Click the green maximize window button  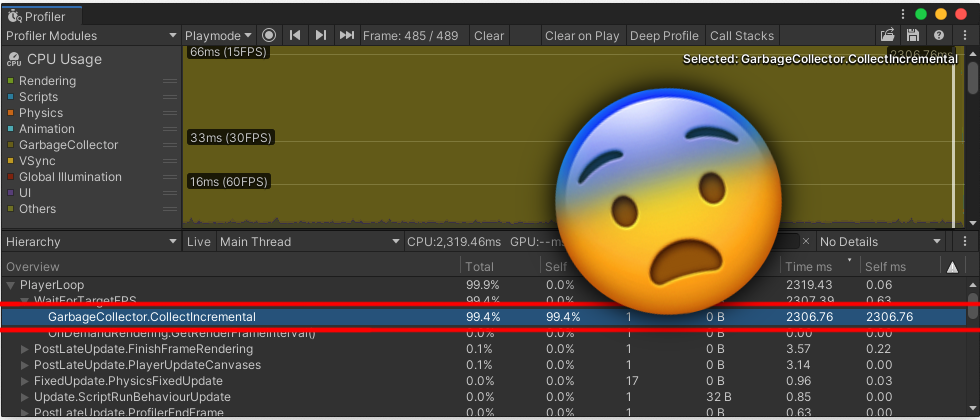click(x=921, y=14)
